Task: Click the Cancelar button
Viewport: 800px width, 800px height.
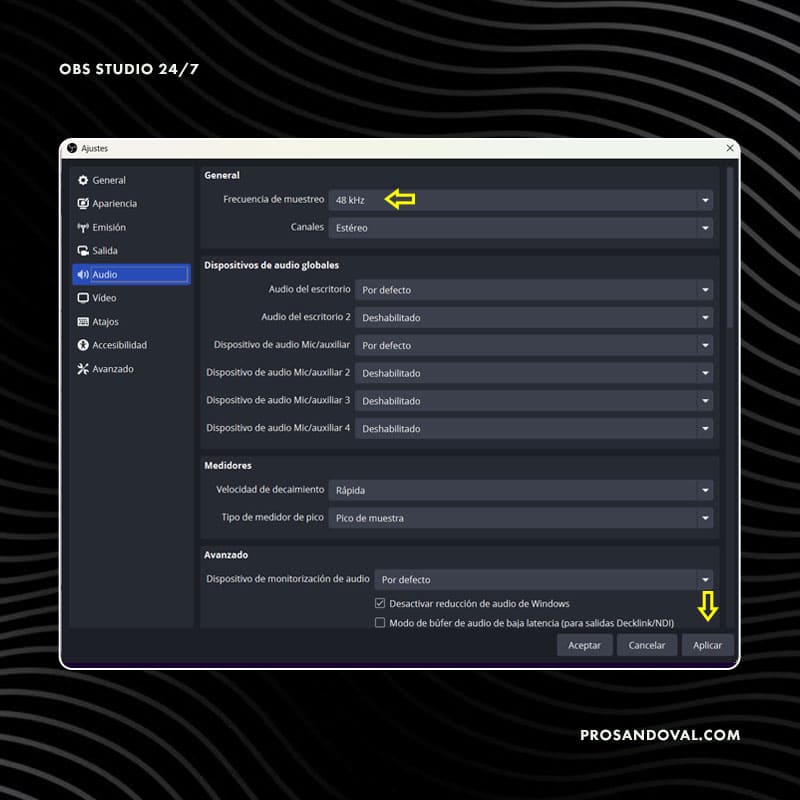Action: [646, 645]
